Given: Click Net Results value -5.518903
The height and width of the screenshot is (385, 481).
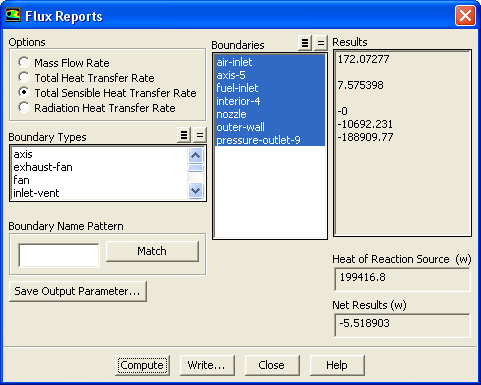Looking at the screenshot, I should 364,323.
